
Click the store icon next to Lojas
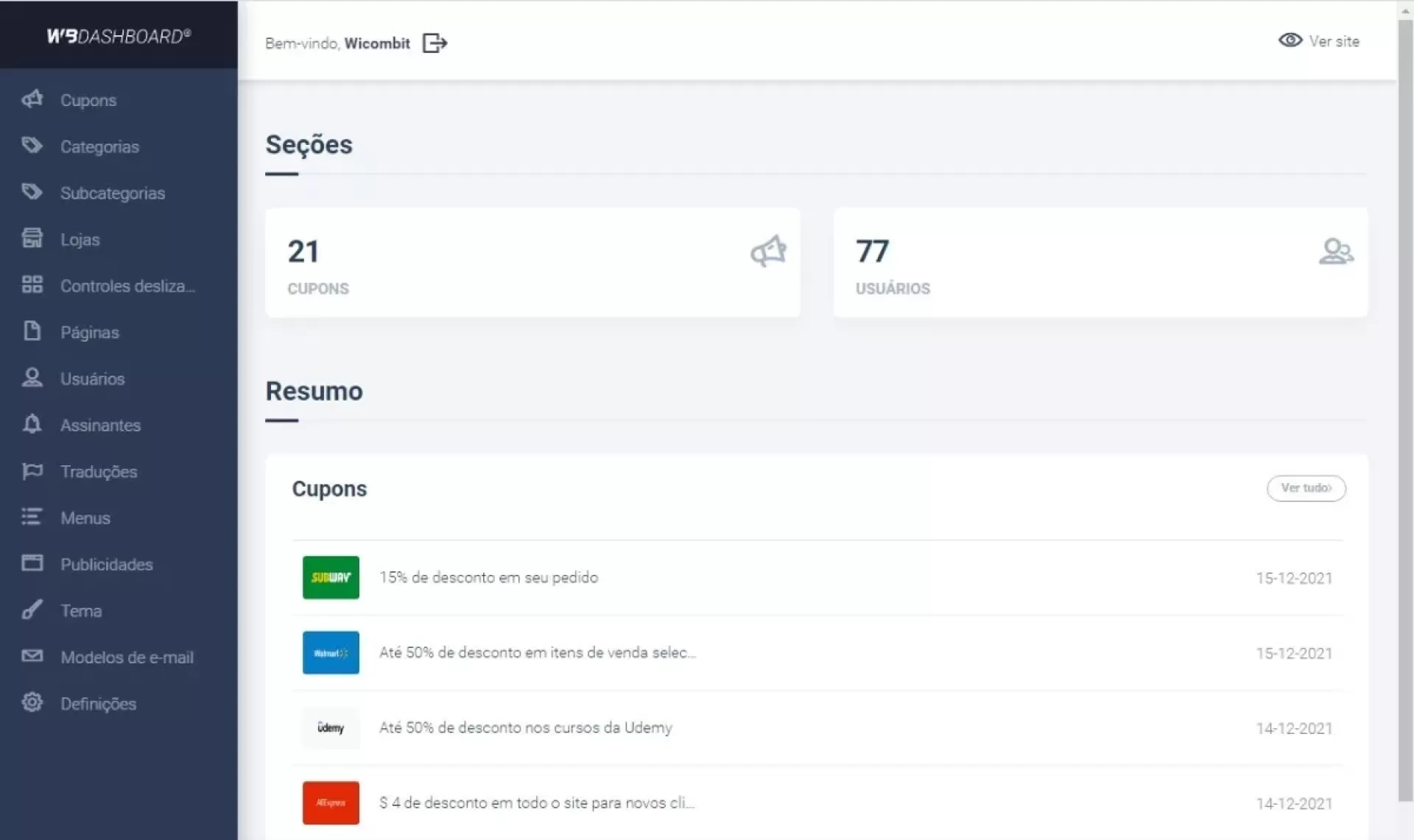click(32, 239)
